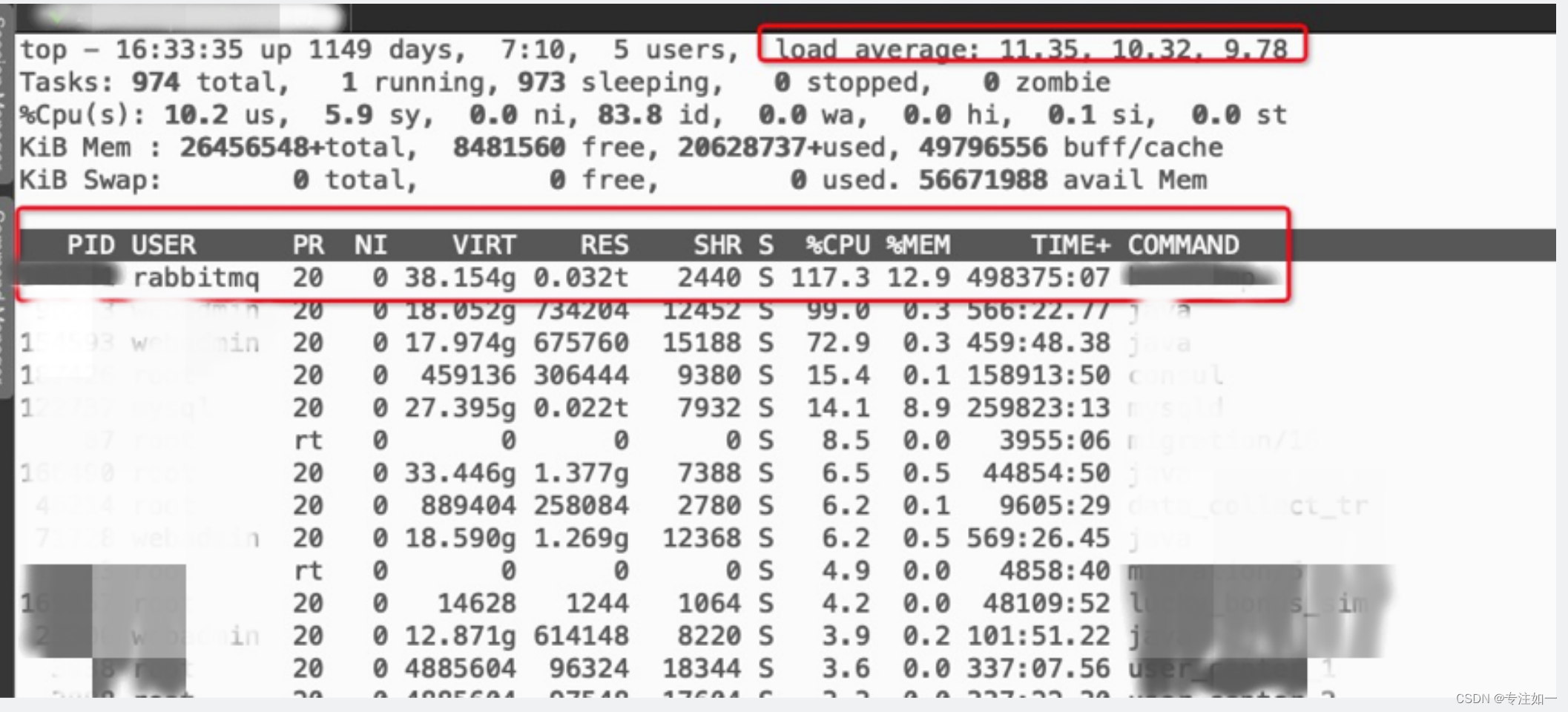Click the VIRT column header
The height and width of the screenshot is (712, 1568).
point(484,245)
